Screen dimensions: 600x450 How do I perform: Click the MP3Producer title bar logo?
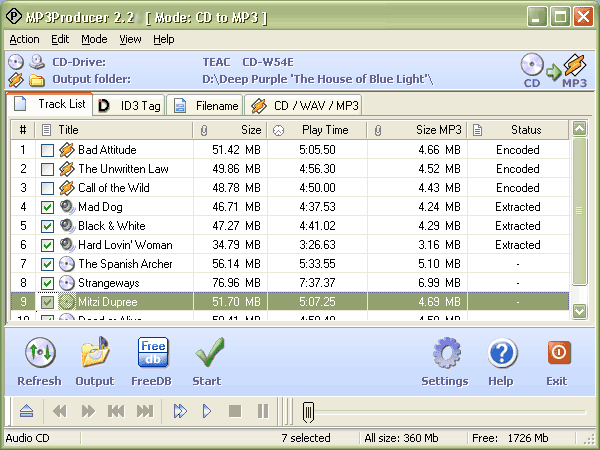point(14,16)
